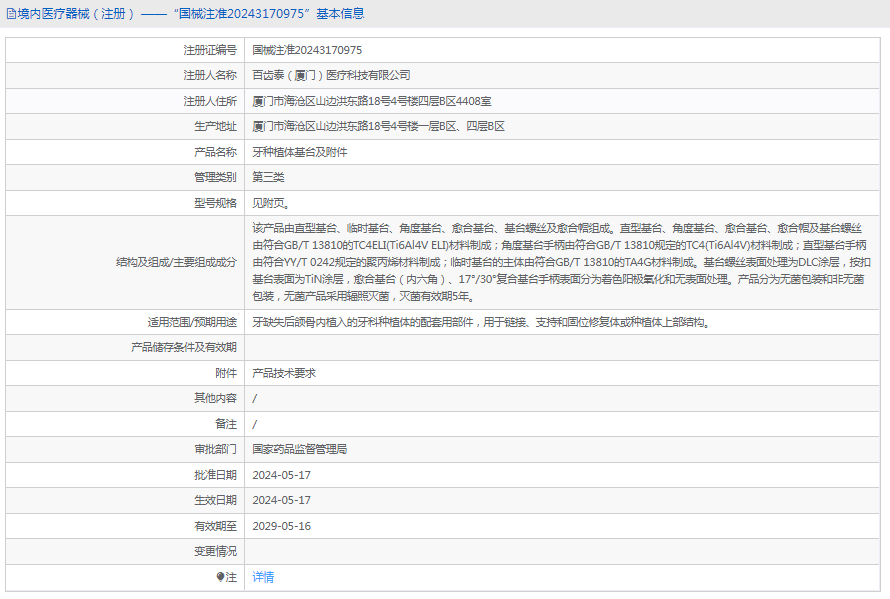Select attachment value 产品技术要求

284,373
